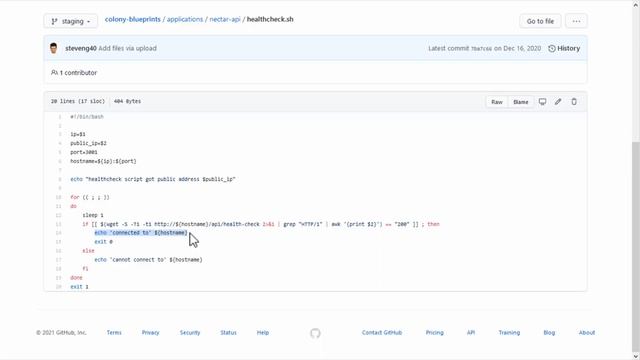
Task: Click the pencil edit file icon
Action: pyautogui.click(x=558, y=102)
